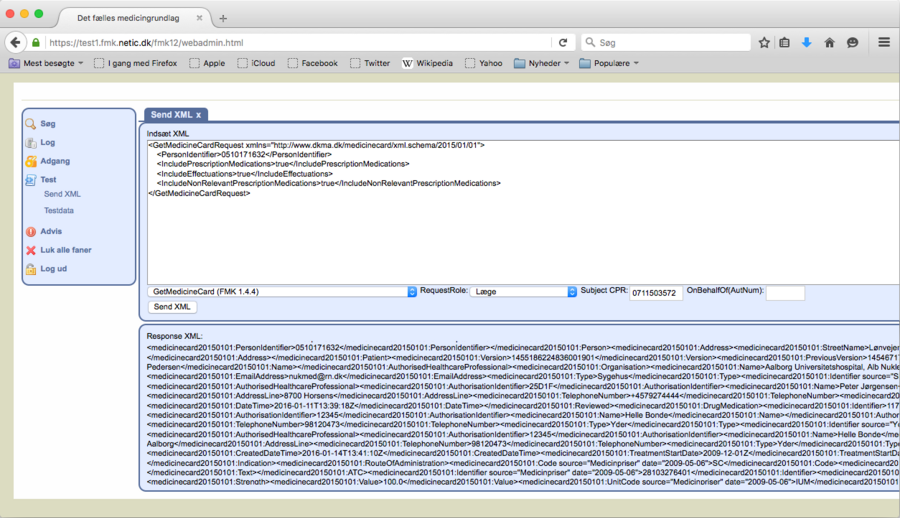Expand the Nyheder bookmarks folder
This screenshot has height=518, width=900.
[x=543, y=63]
